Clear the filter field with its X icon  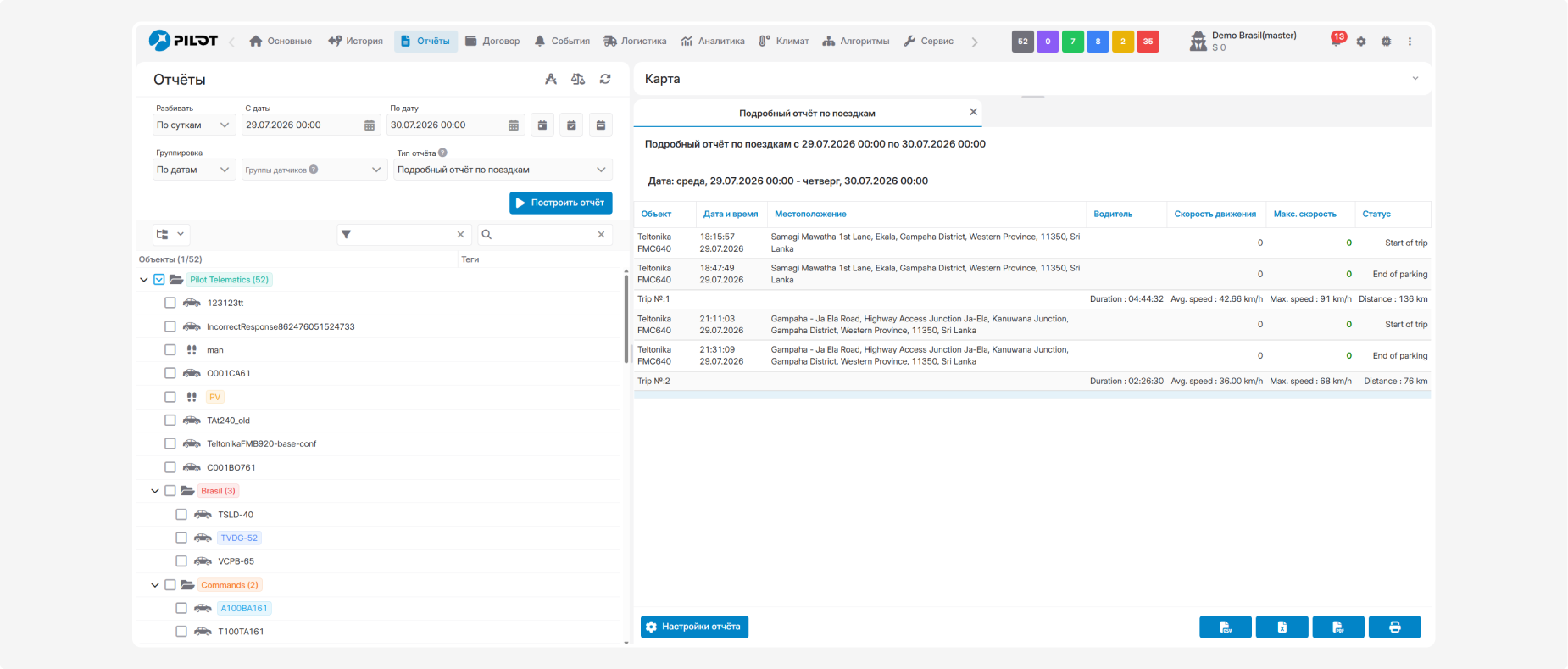[x=460, y=235]
